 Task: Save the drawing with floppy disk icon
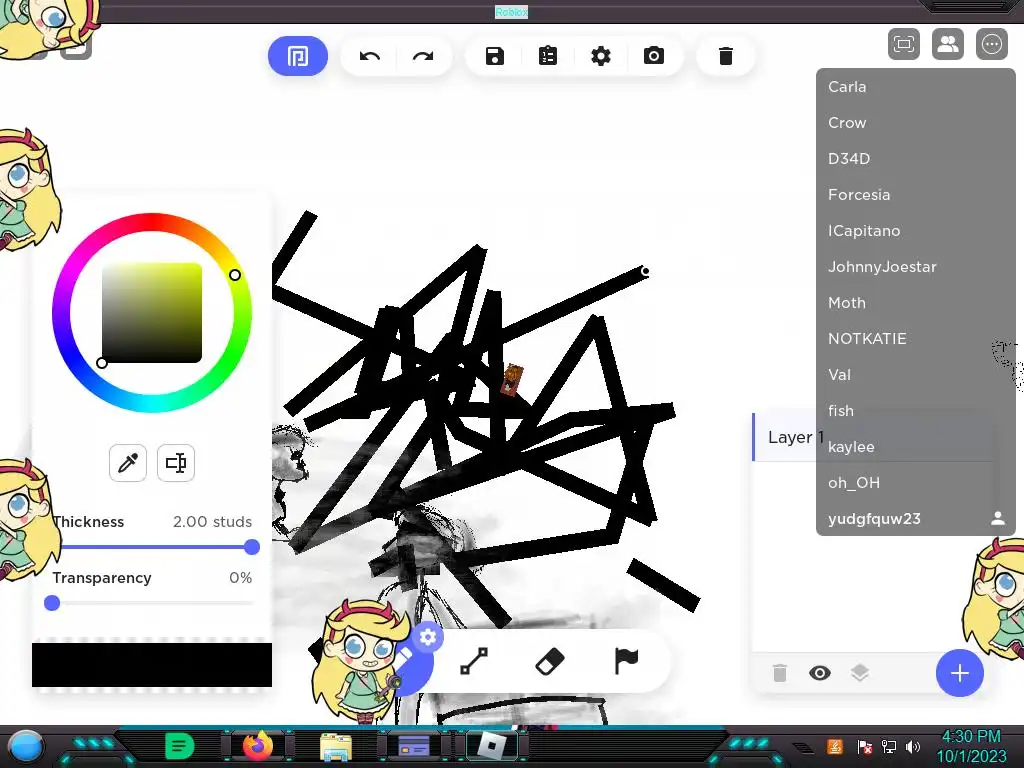pyautogui.click(x=495, y=56)
